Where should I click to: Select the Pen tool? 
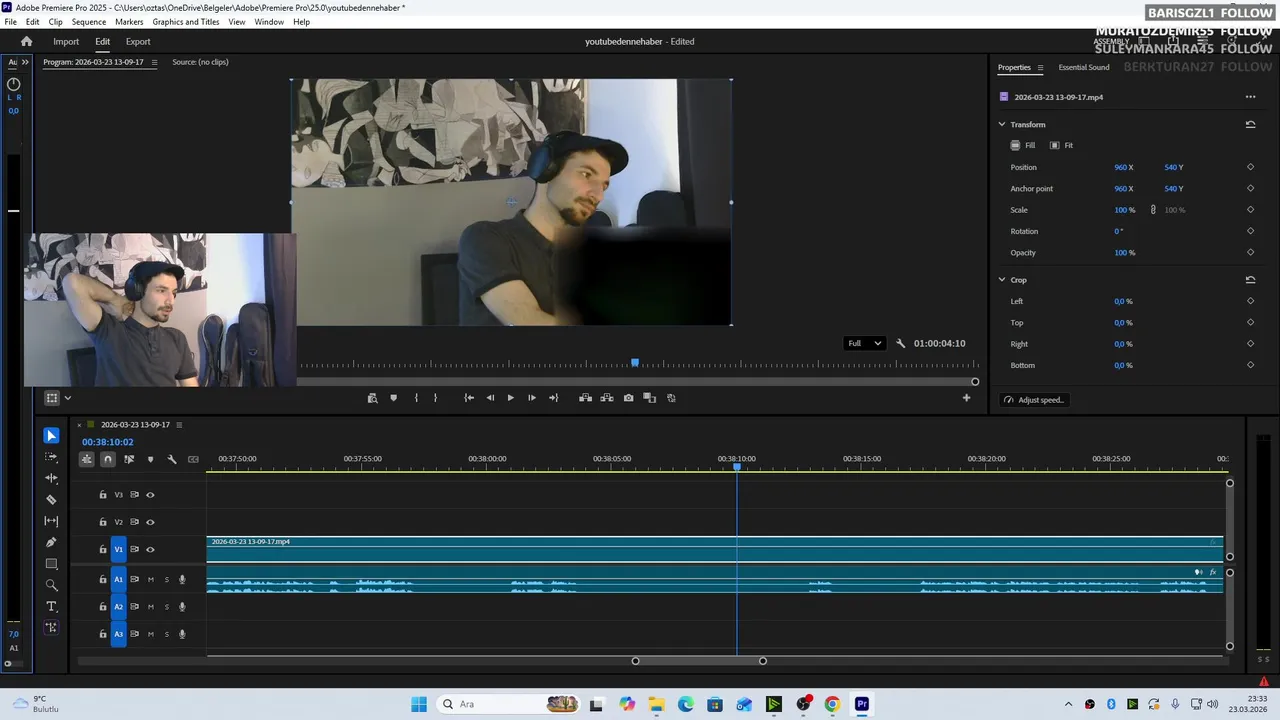pos(51,542)
